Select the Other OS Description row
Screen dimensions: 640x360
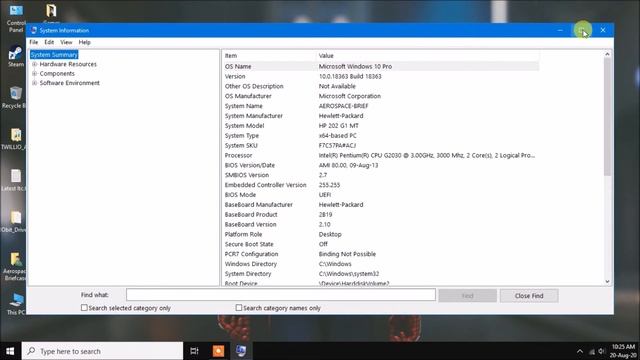381,86
